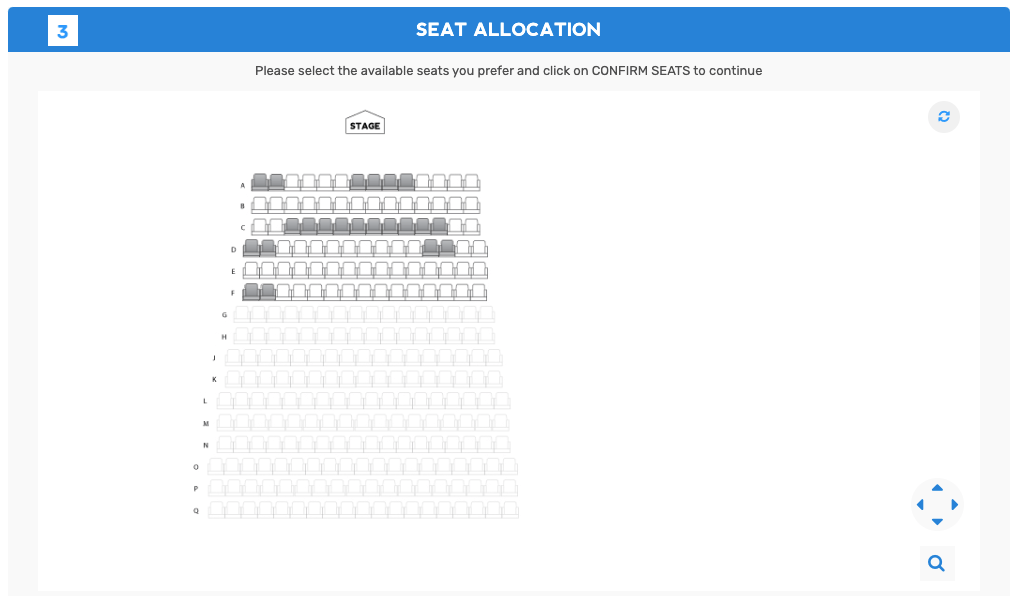Click the step 3 number badge
This screenshot has width=1023, height=596.
click(x=62, y=31)
